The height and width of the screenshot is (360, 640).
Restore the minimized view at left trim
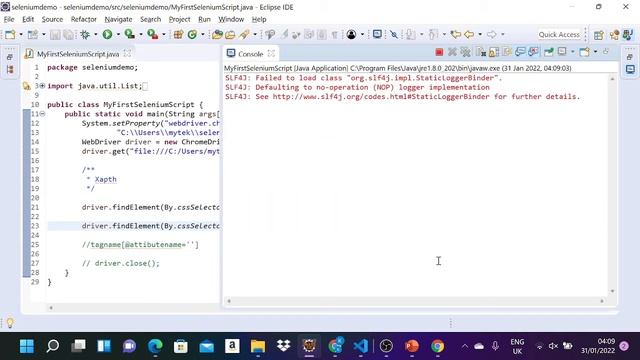click(10, 57)
